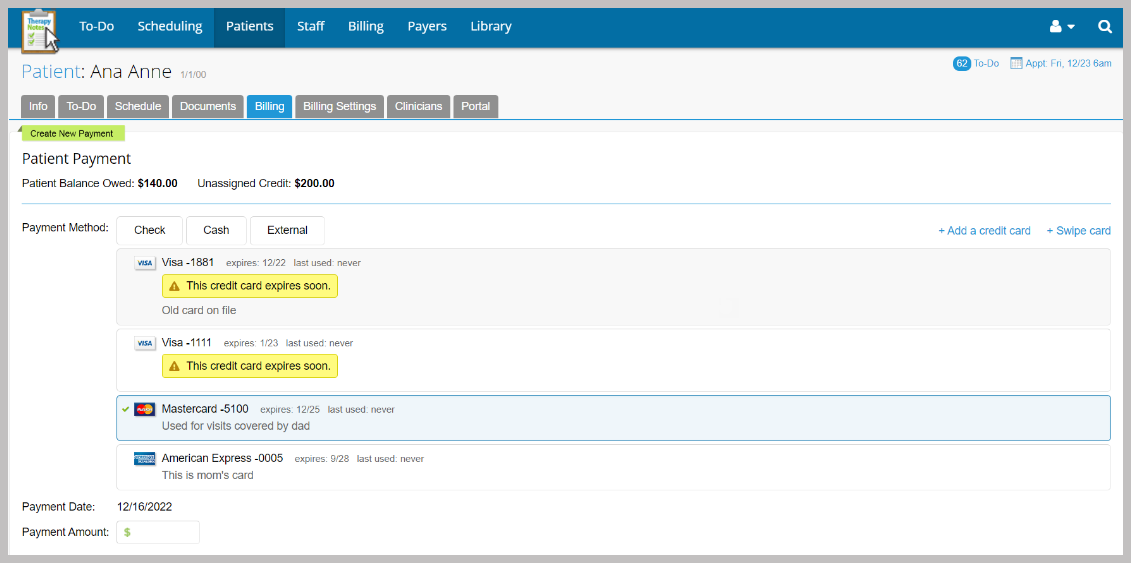This screenshot has height=563, width=1131.
Task: Open the user account dropdown menu
Action: click(x=1062, y=27)
